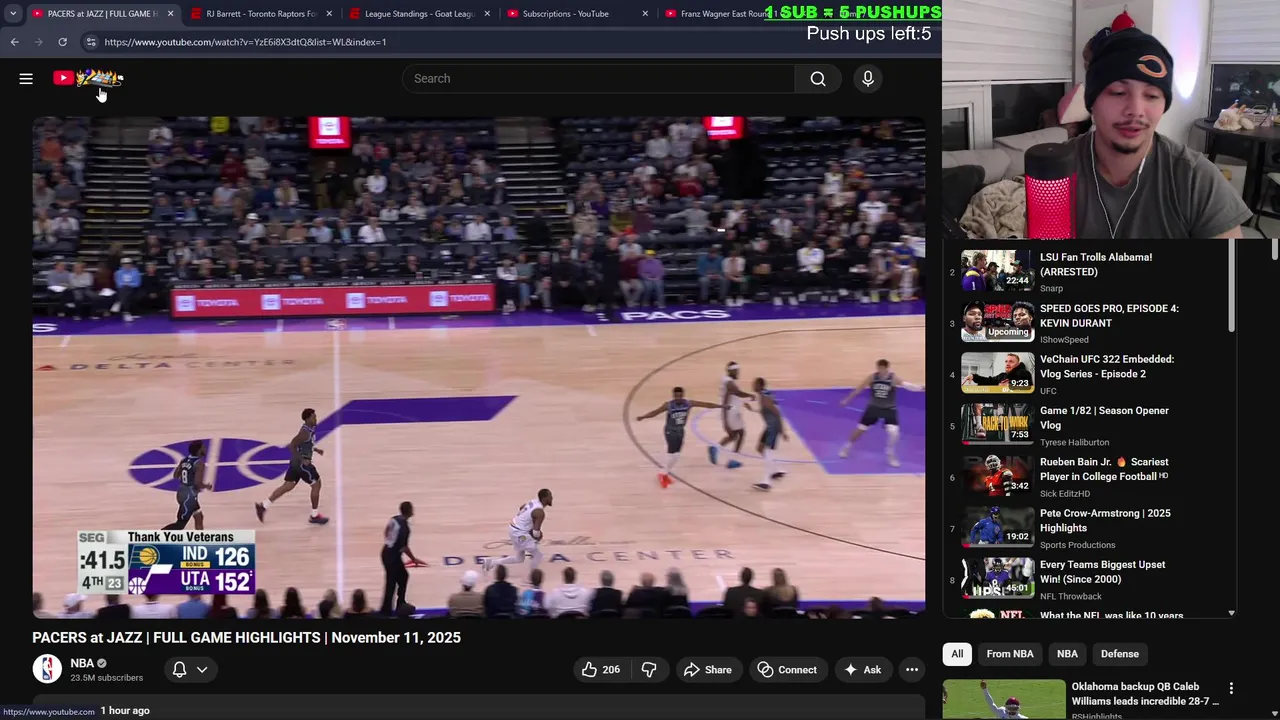Open Game 1/82 Season Opener Vlog title
The image size is (1280, 720).
(1104, 418)
